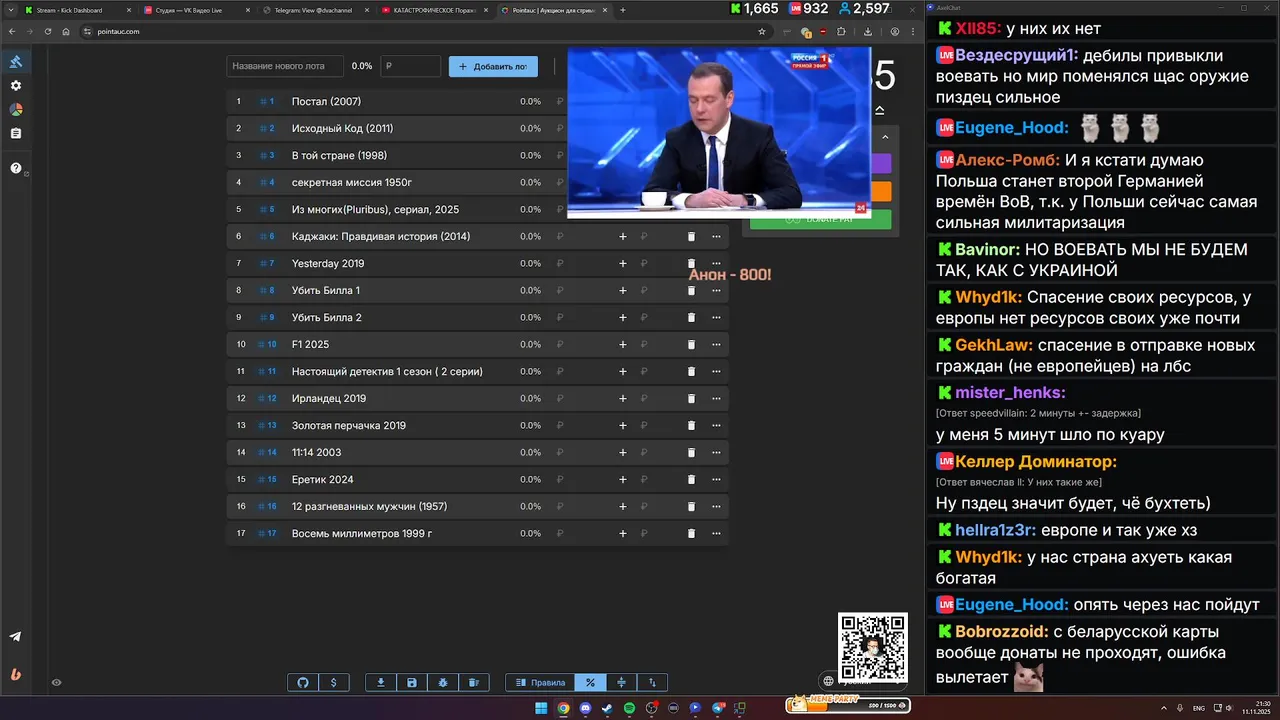1280x720 pixels.
Task: Click the clear lots trash icon in toolbar
Action: pos(474,682)
